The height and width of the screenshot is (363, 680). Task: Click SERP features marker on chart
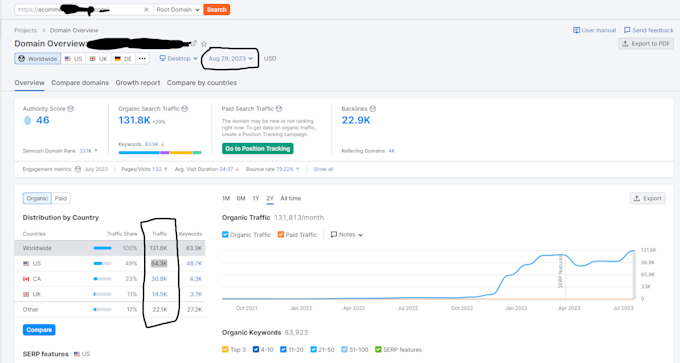pyautogui.click(x=560, y=271)
